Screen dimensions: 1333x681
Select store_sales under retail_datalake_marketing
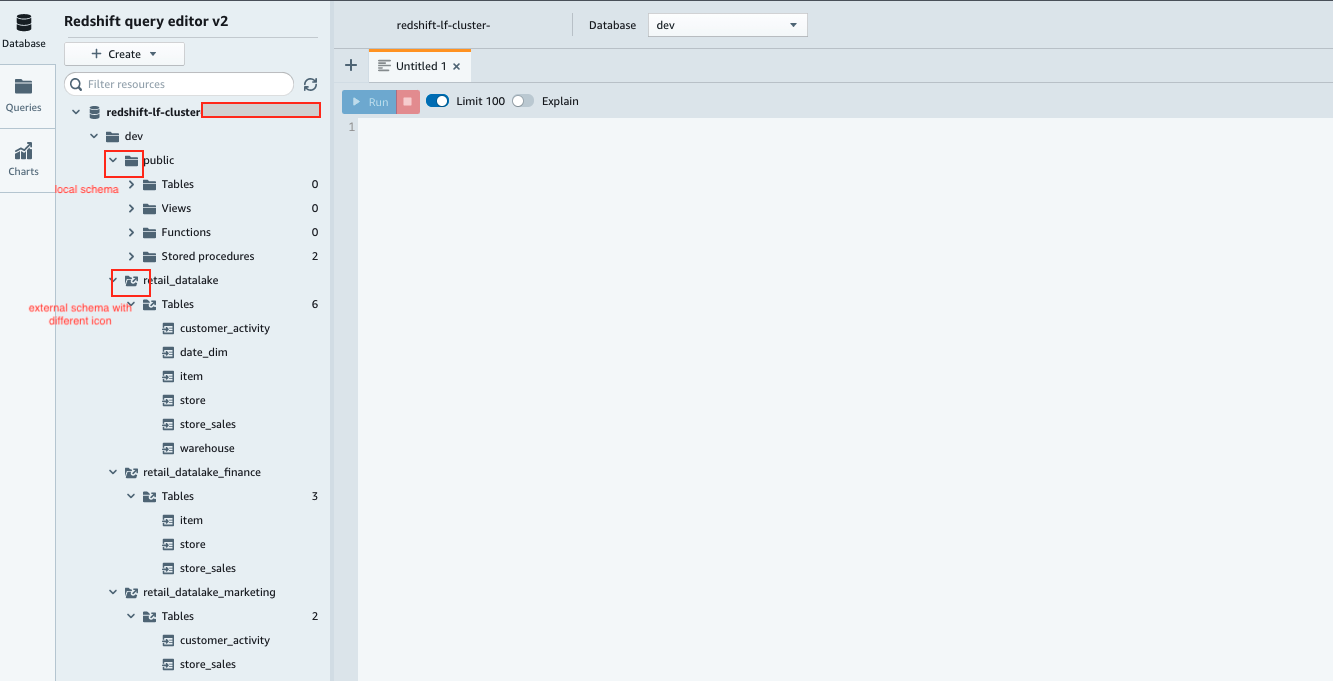[208, 664]
